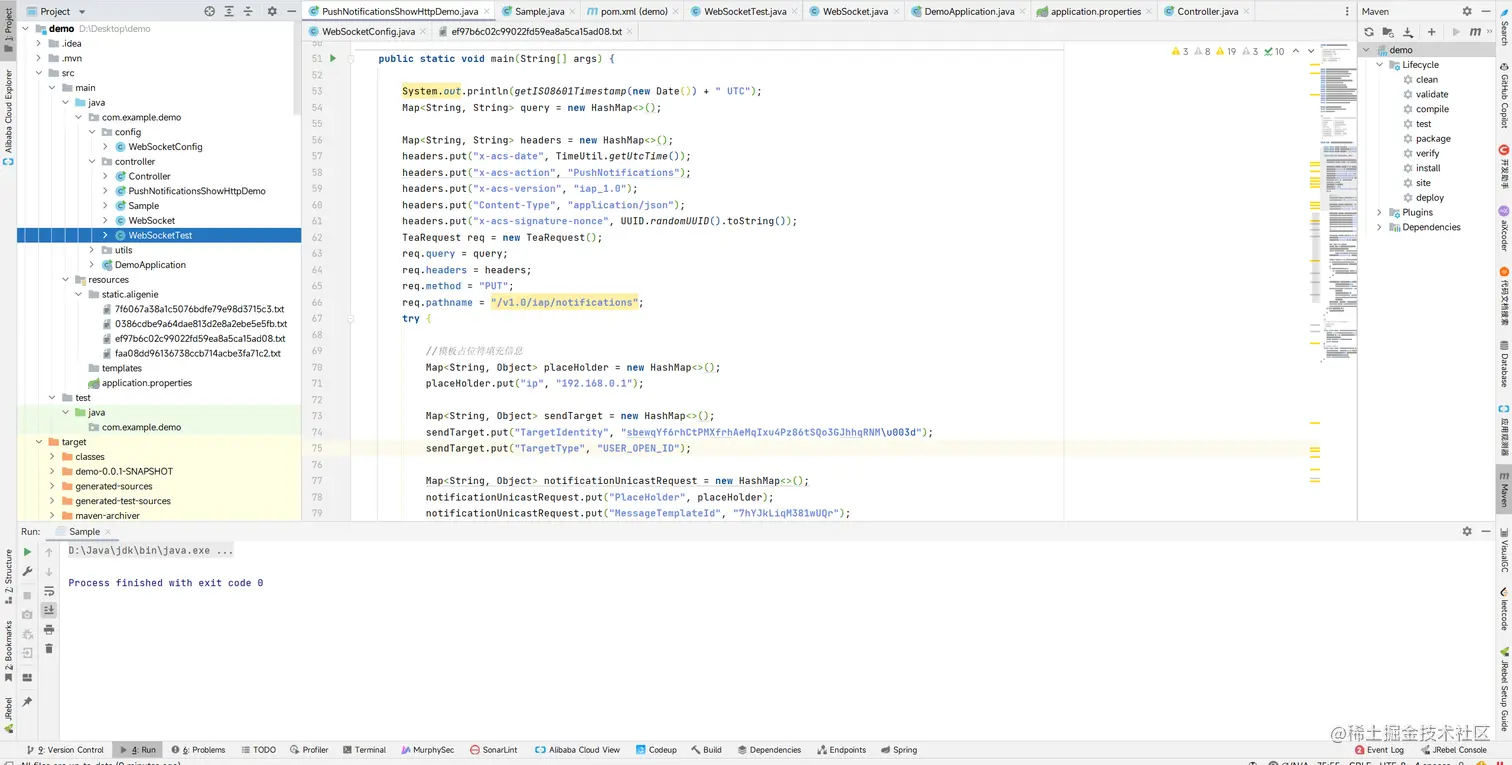Select Maven 'install' lifecycle goal
Screen dimensions: 1512x765
pos(1427,168)
